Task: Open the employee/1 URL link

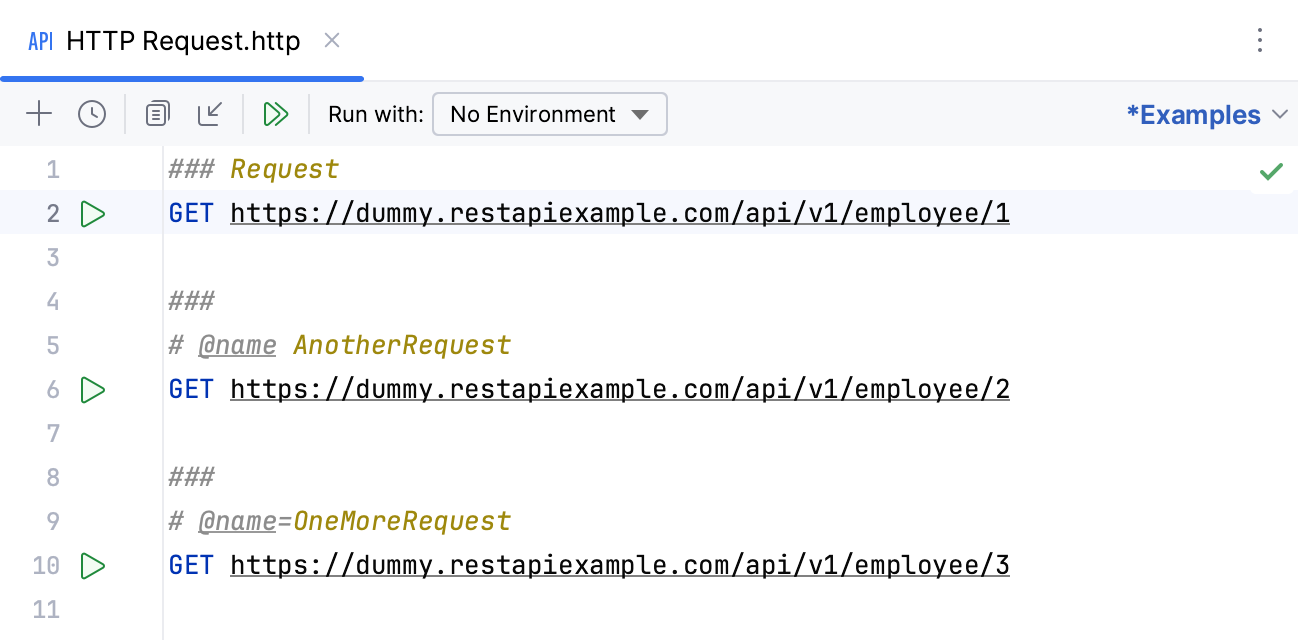Action: click(x=619, y=213)
